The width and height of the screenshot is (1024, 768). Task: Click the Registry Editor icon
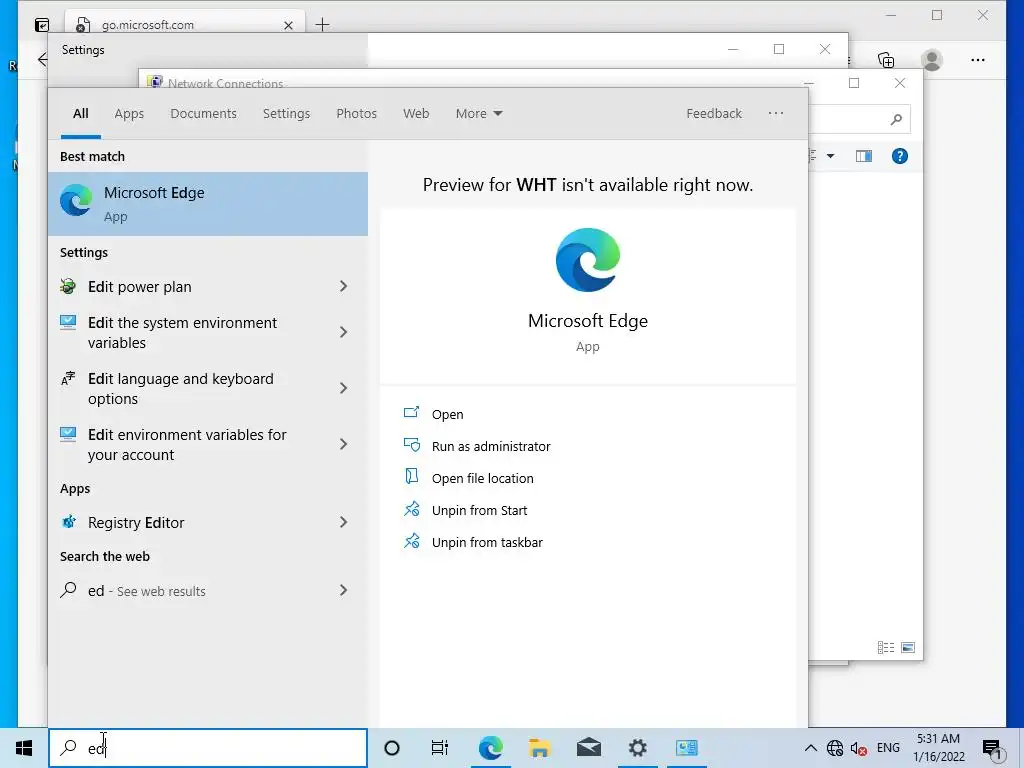tap(68, 522)
